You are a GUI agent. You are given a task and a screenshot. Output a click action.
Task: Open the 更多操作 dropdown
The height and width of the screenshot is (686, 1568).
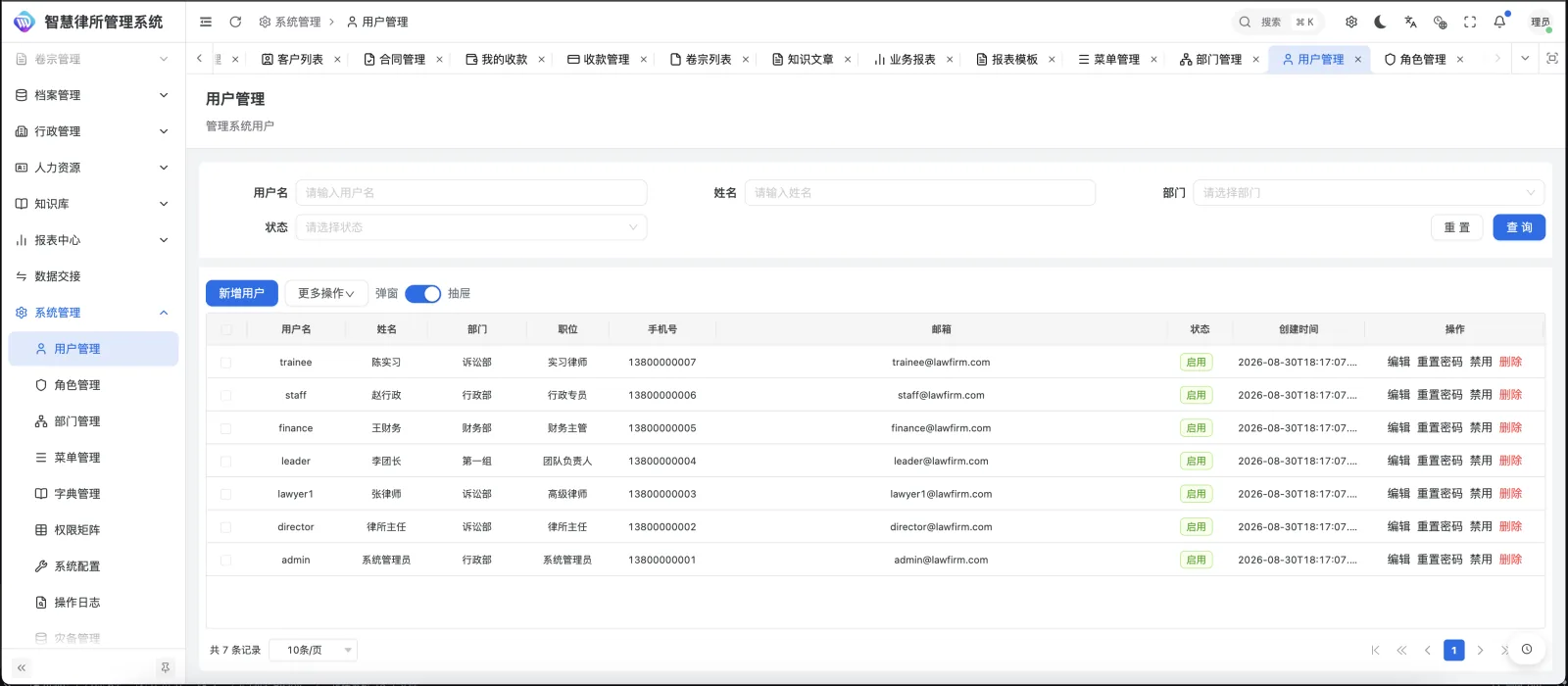tap(326, 293)
